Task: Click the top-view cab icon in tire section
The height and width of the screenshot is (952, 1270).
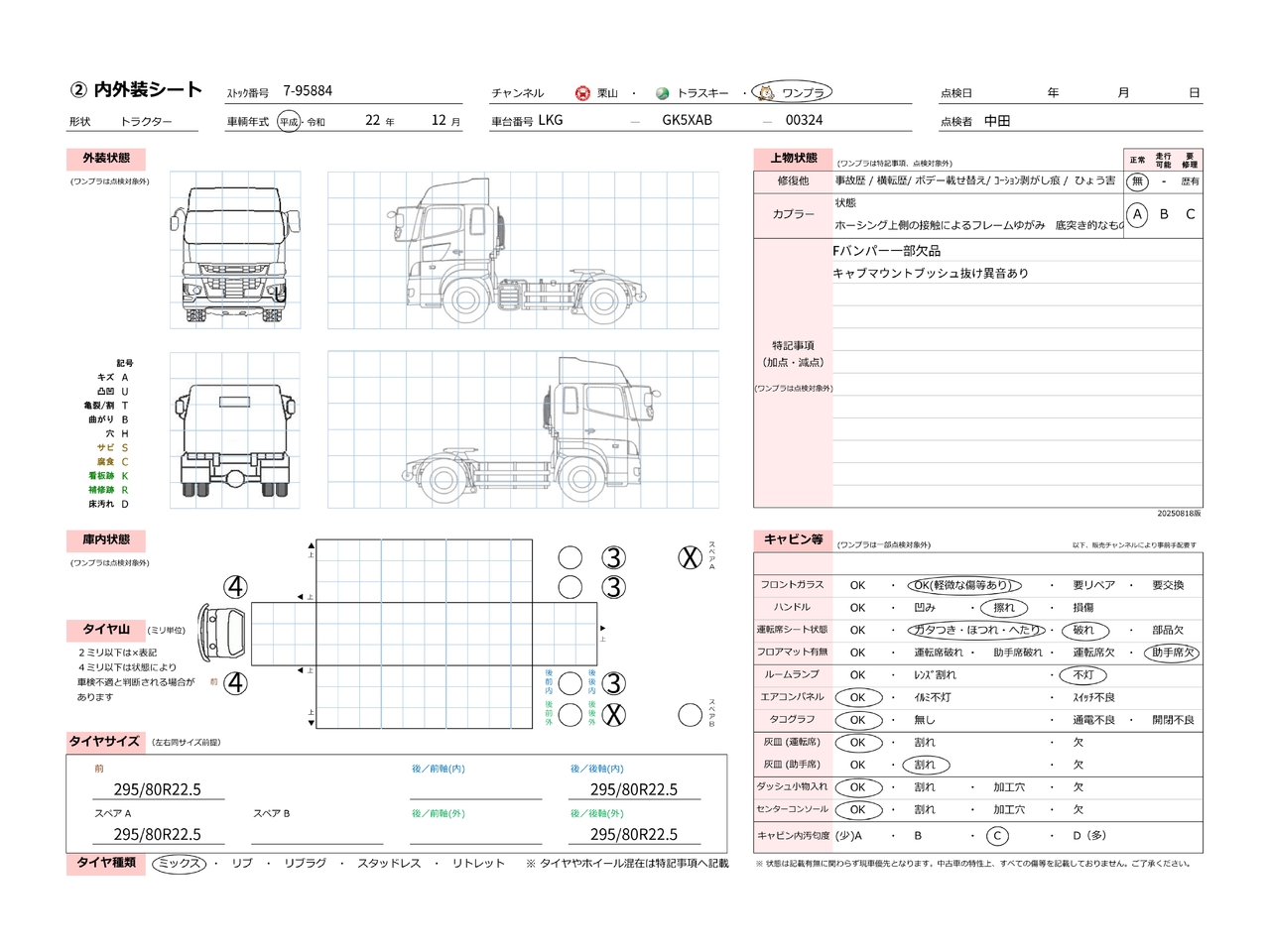Action: [x=222, y=631]
